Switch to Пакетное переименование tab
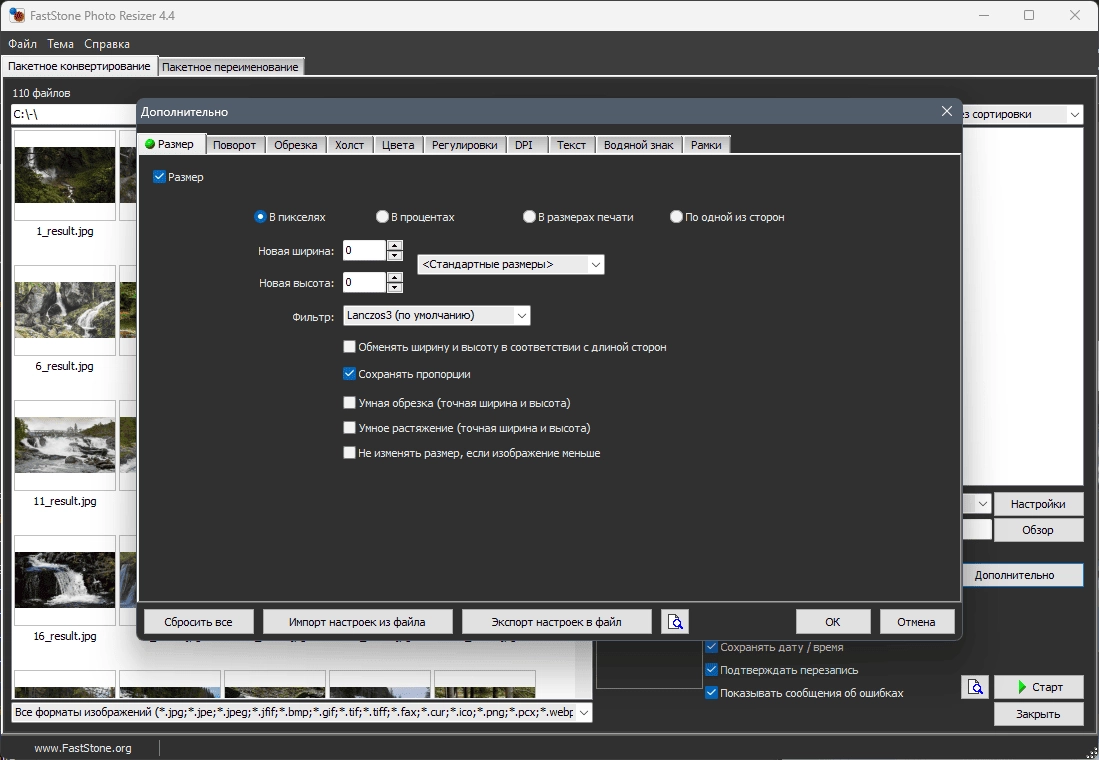 point(230,67)
